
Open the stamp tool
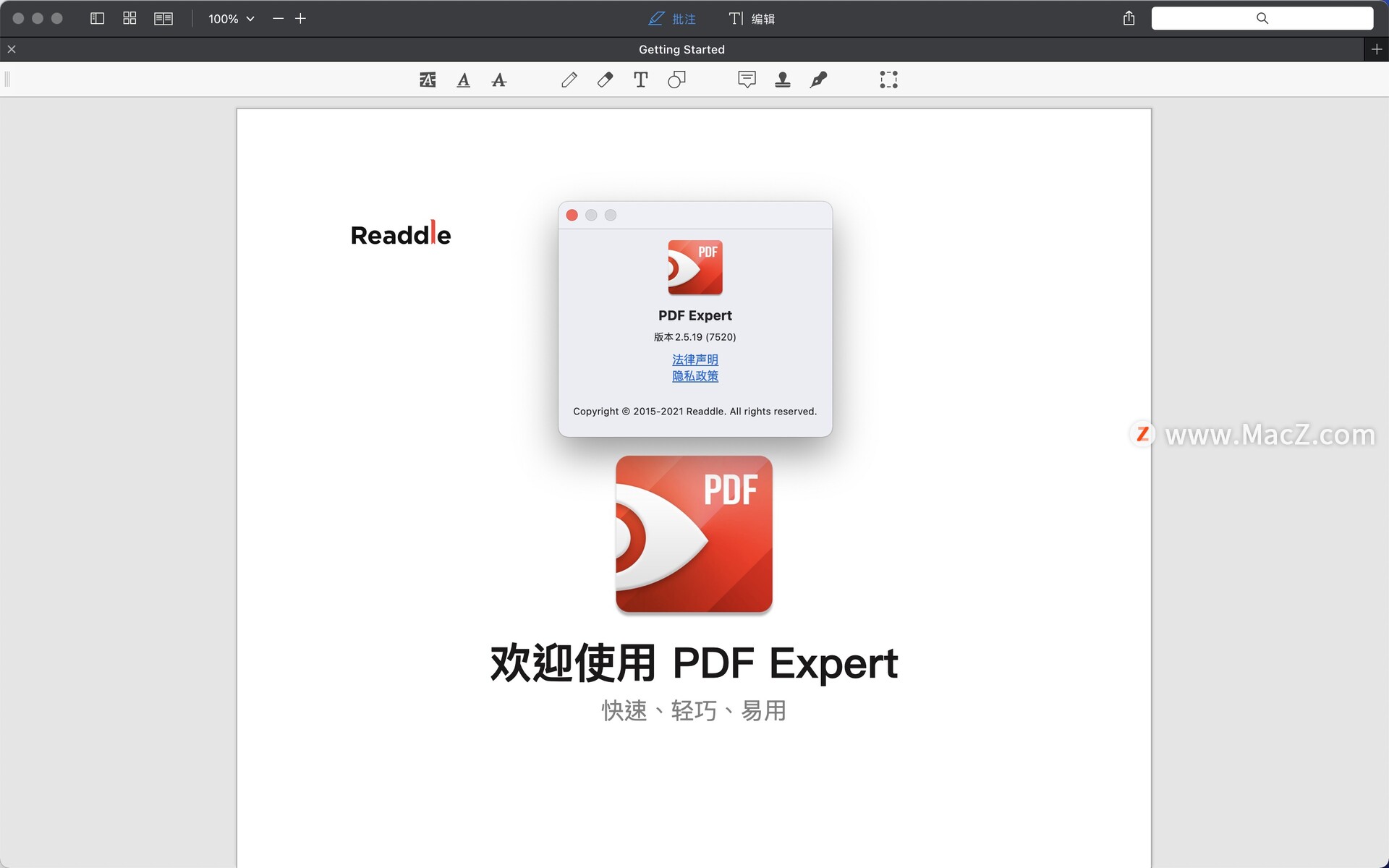point(782,80)
